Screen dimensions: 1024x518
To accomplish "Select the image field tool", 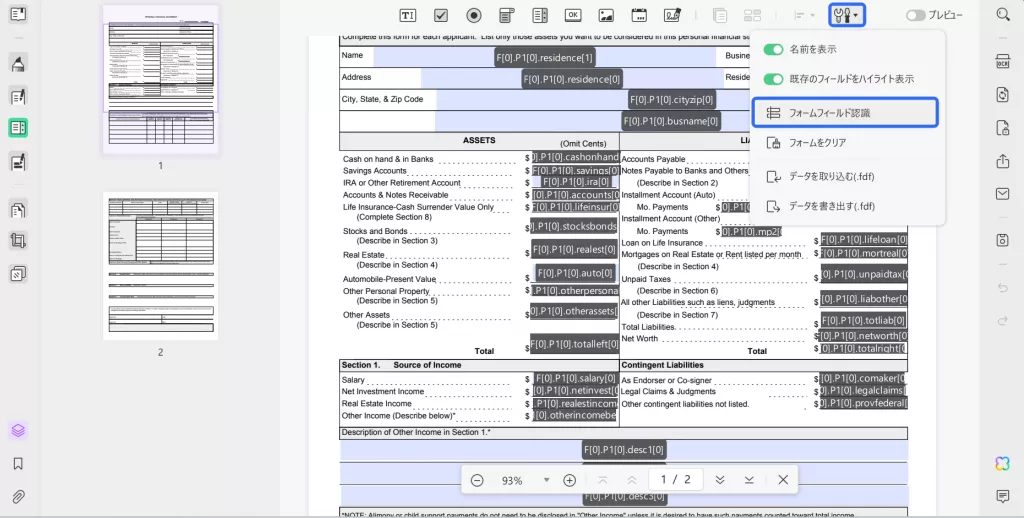I will [x=606, y=15].
